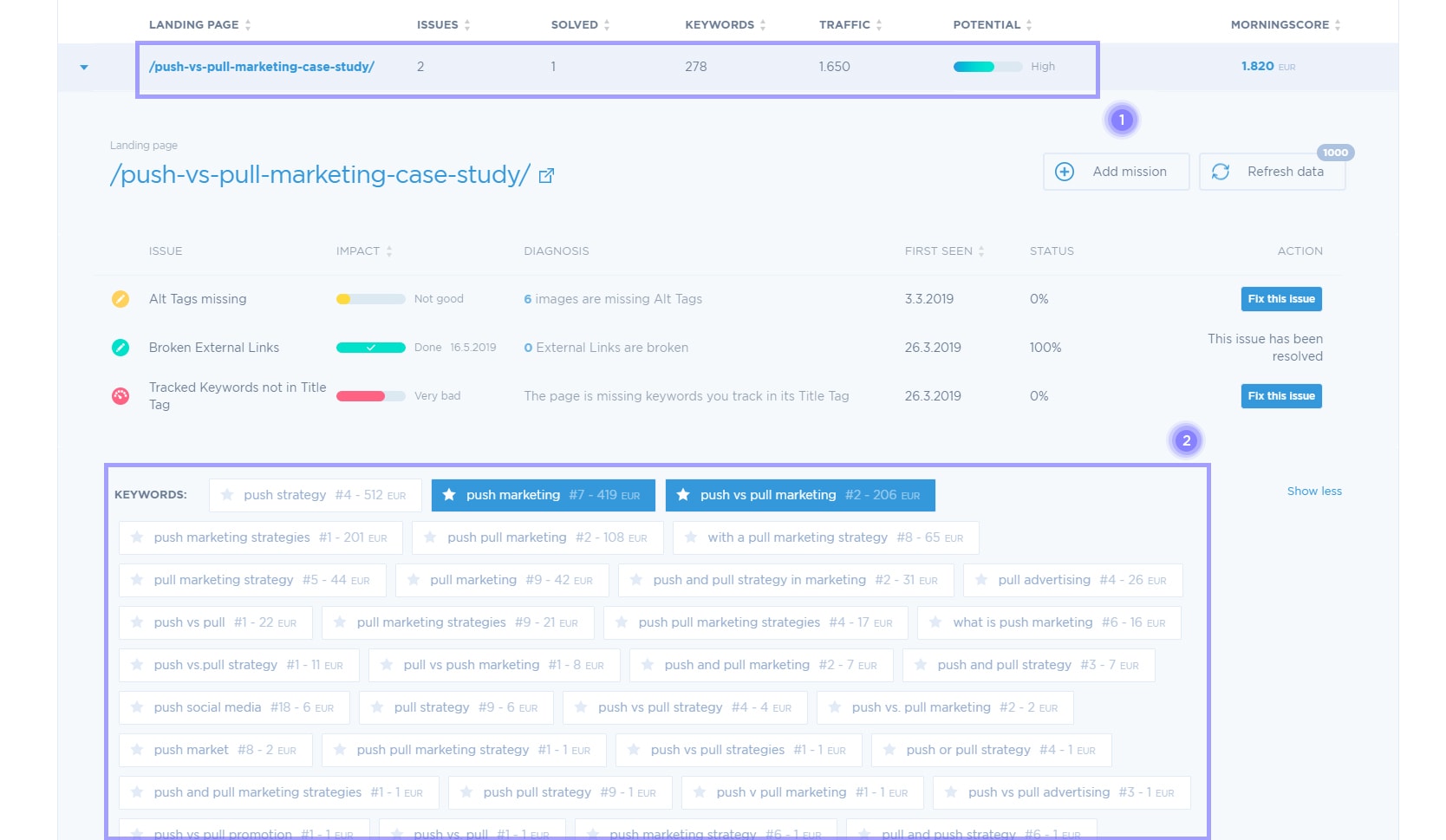Click the green Broken External Links status icon

click(120, 348)
